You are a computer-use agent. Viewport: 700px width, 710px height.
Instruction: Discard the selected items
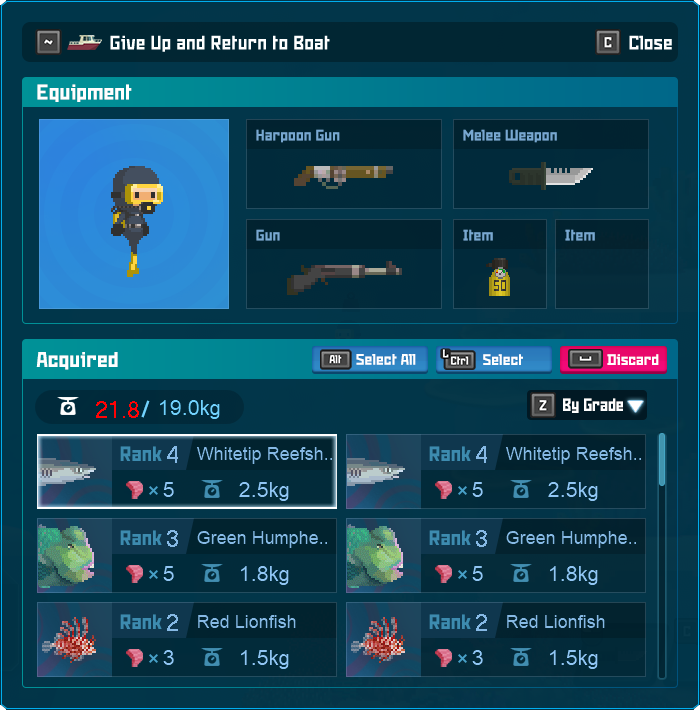(x=613, y=360)
